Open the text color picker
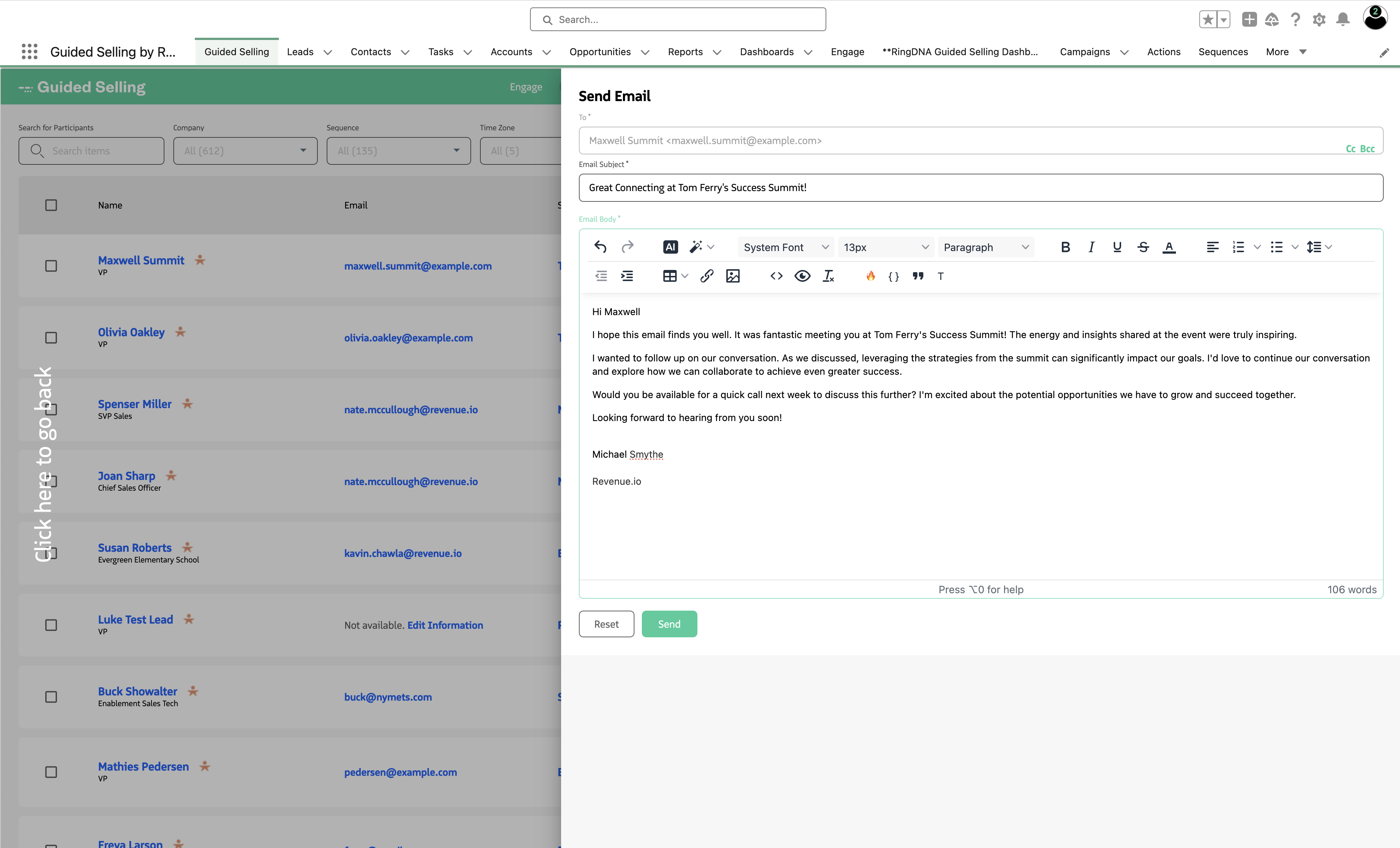This screenshot has height=848, width=1400. point(1169,247)
